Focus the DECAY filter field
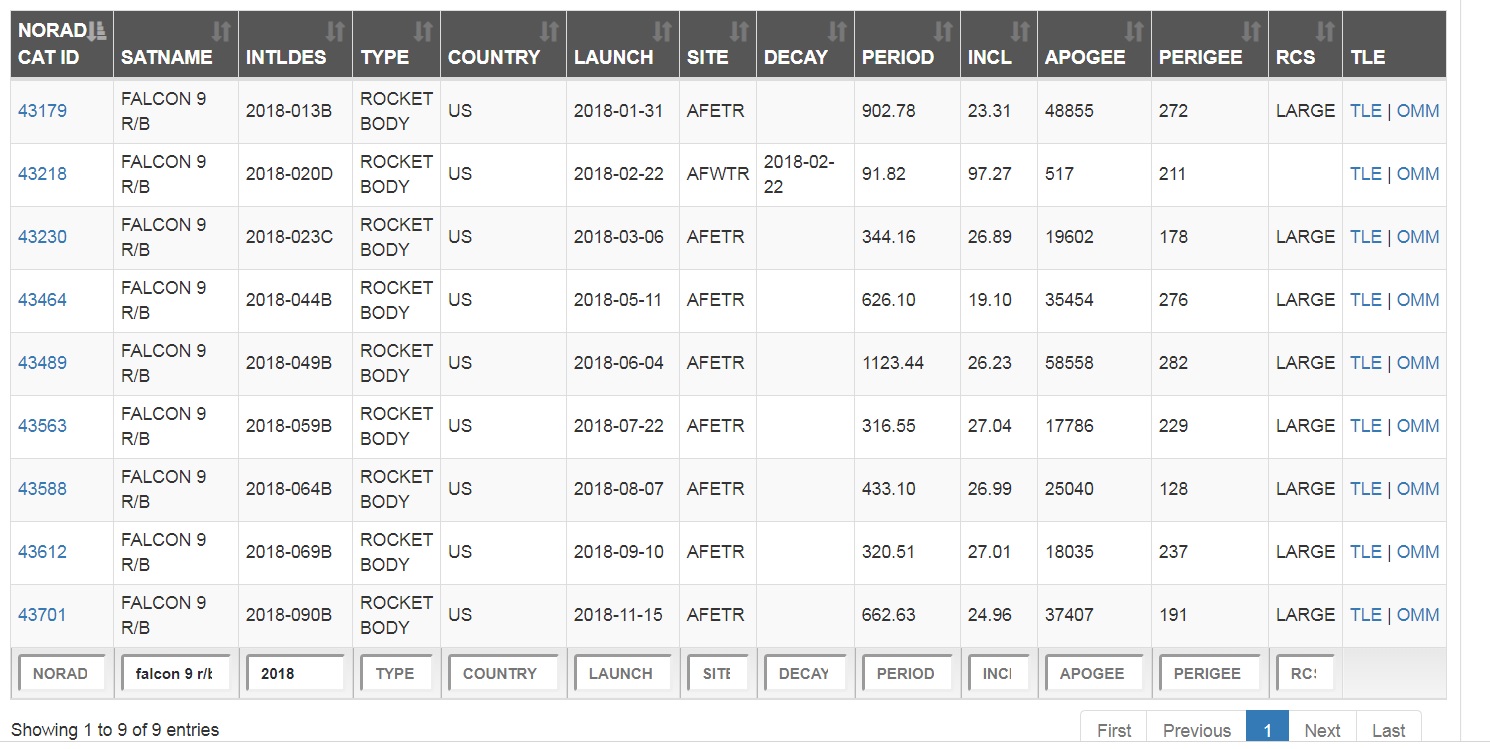1490x749 pixels. [x=805, y=673]
